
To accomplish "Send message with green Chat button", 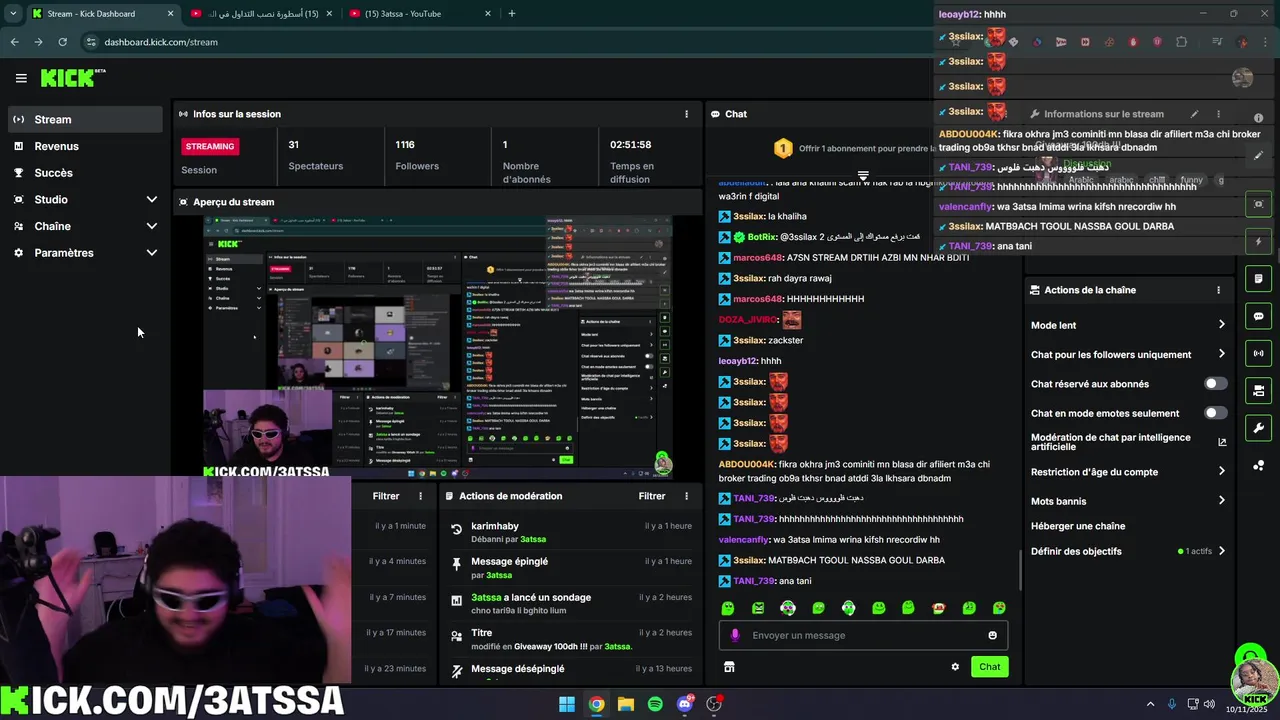I will pos(989,667).
